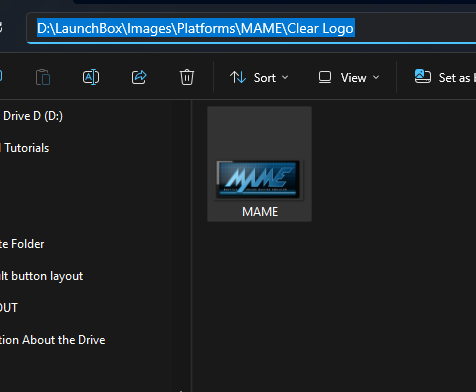Viewport: 476px width, 392px height.
Task: Click the Paste clipboard icon in toolbar
Action: 43,77
